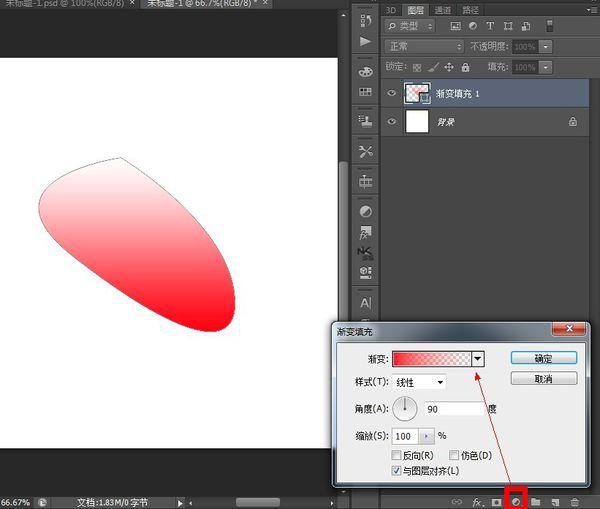The image size is (600, 509).
Task: Click the 确定 button
Action: coord(543,358)
